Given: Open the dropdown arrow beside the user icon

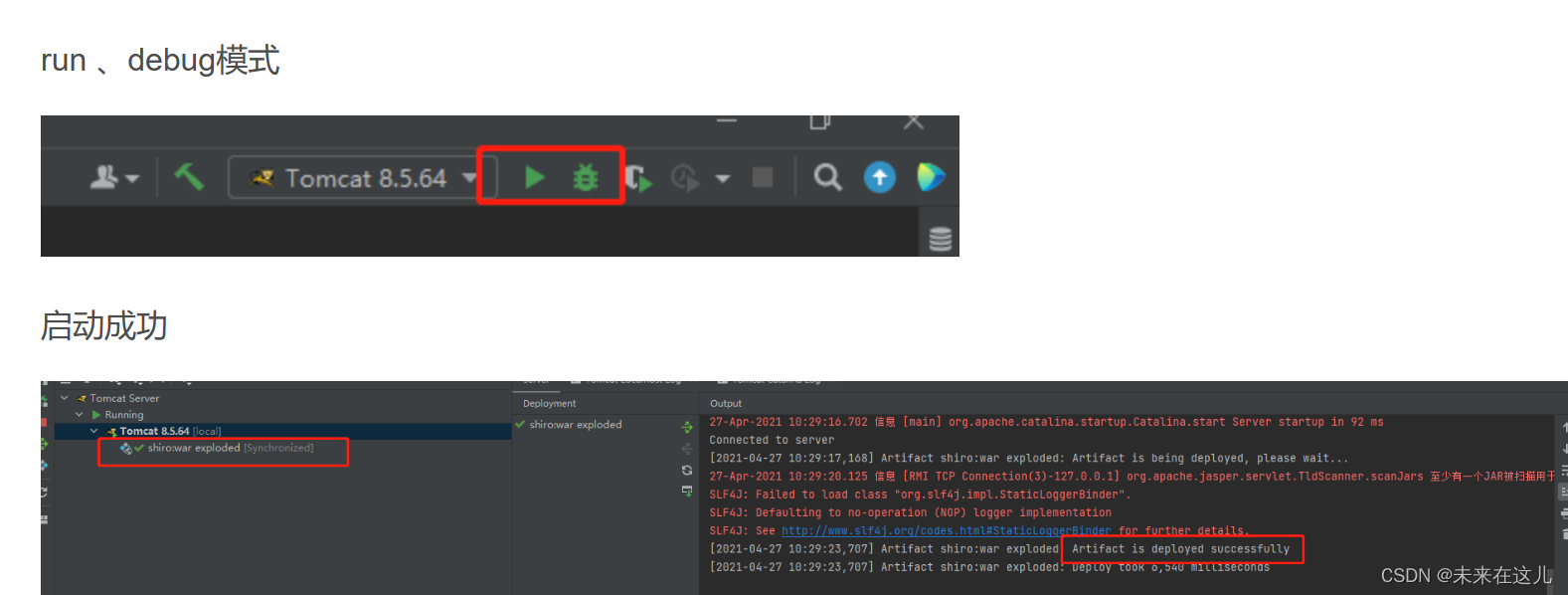Looking at the screenshot, I should click(132, 179).
